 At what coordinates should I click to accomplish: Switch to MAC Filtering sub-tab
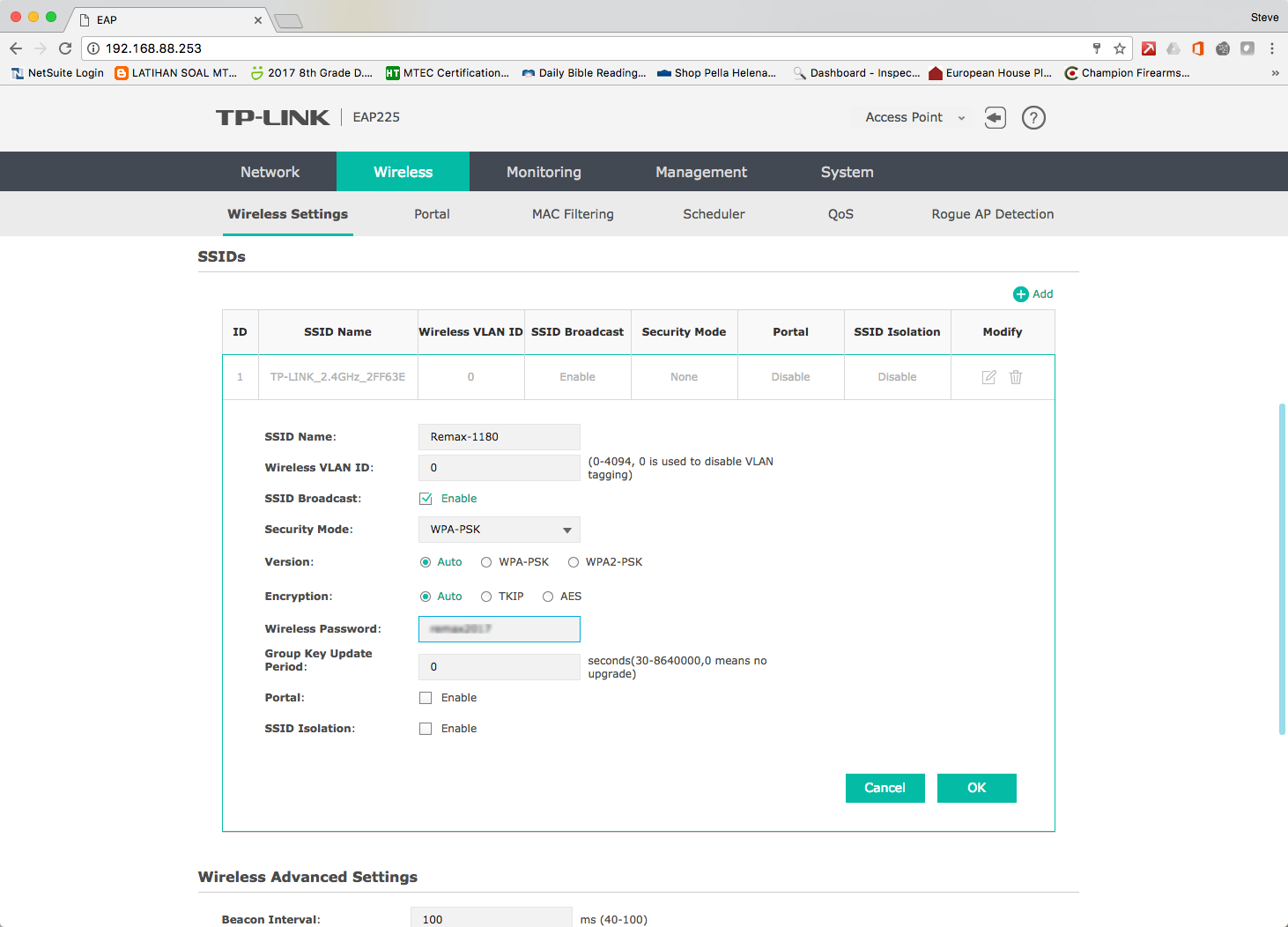tap(573, 214)
